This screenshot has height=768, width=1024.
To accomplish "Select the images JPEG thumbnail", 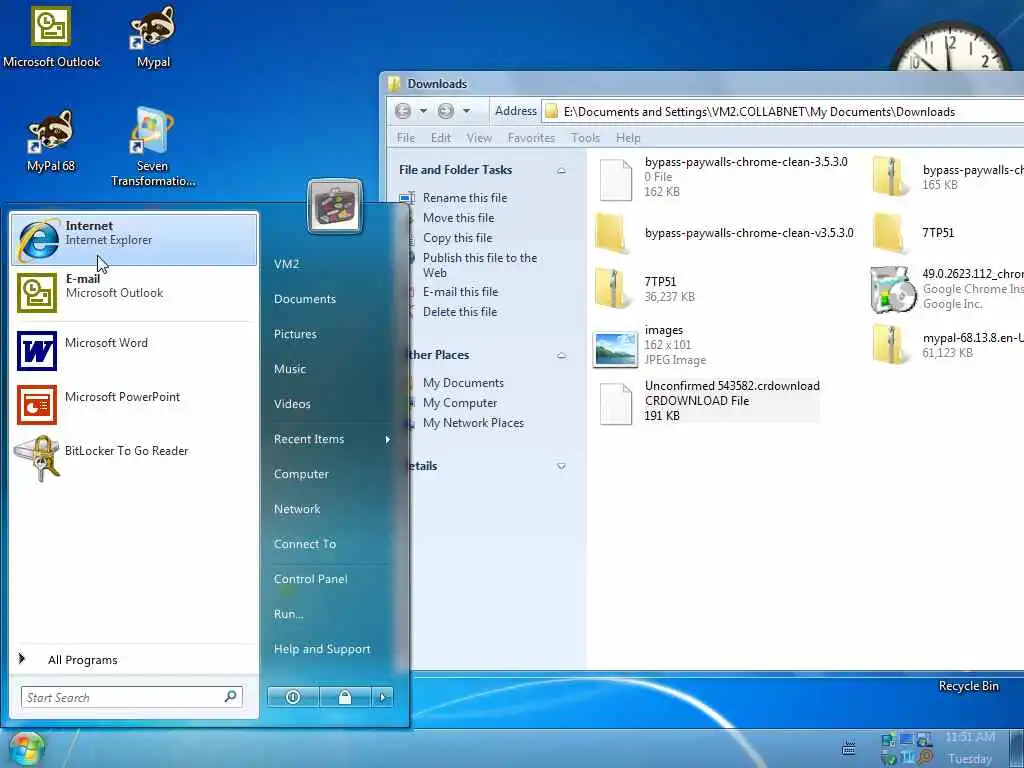I will tap(615, 349).
